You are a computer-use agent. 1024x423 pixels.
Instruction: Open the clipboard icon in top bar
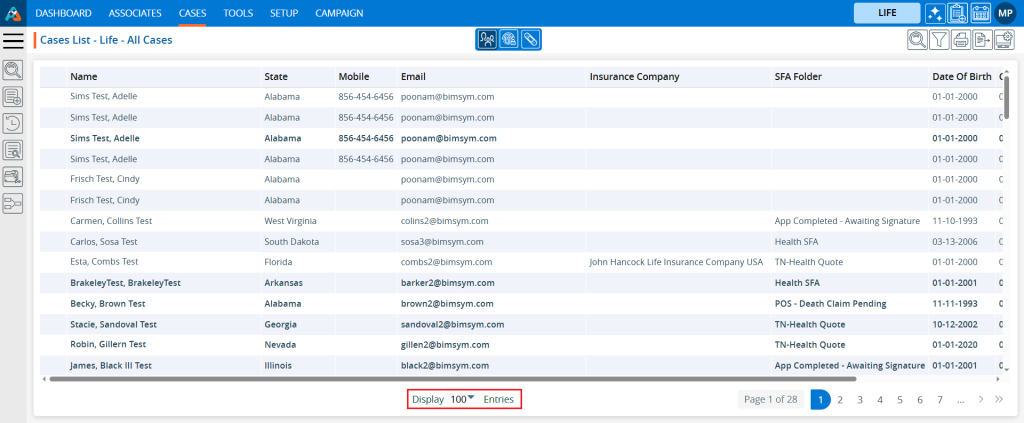(957, 13)
